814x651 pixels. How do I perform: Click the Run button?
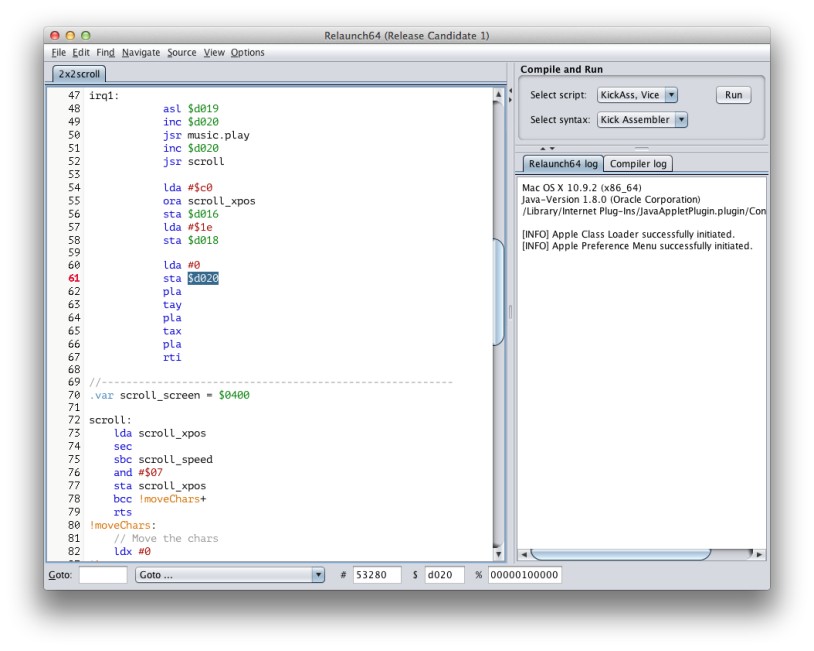click(x=733, y=95)
